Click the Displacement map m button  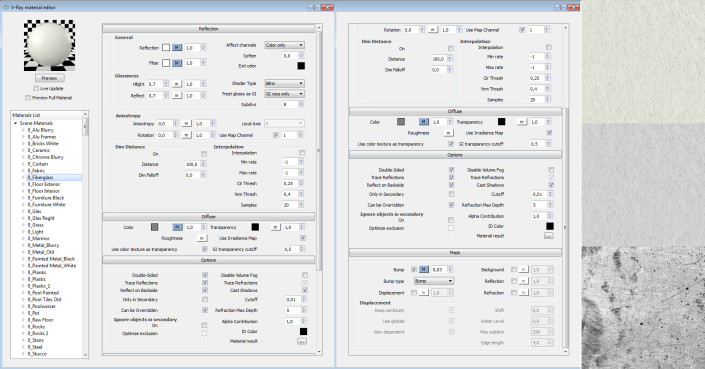(x=424, y=293)
